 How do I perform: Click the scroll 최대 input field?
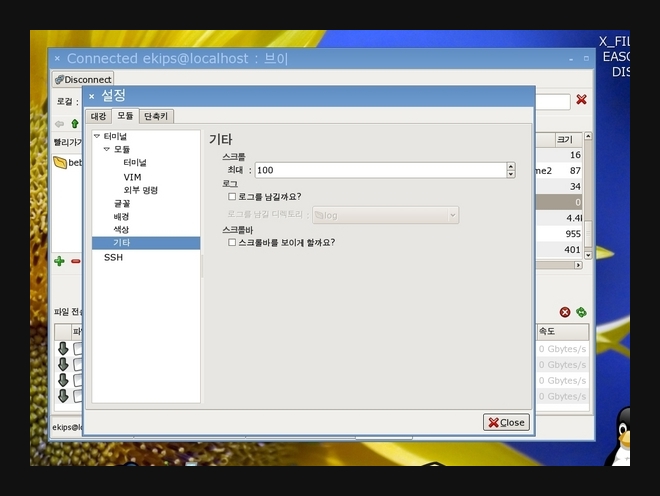tap(378, 170)
